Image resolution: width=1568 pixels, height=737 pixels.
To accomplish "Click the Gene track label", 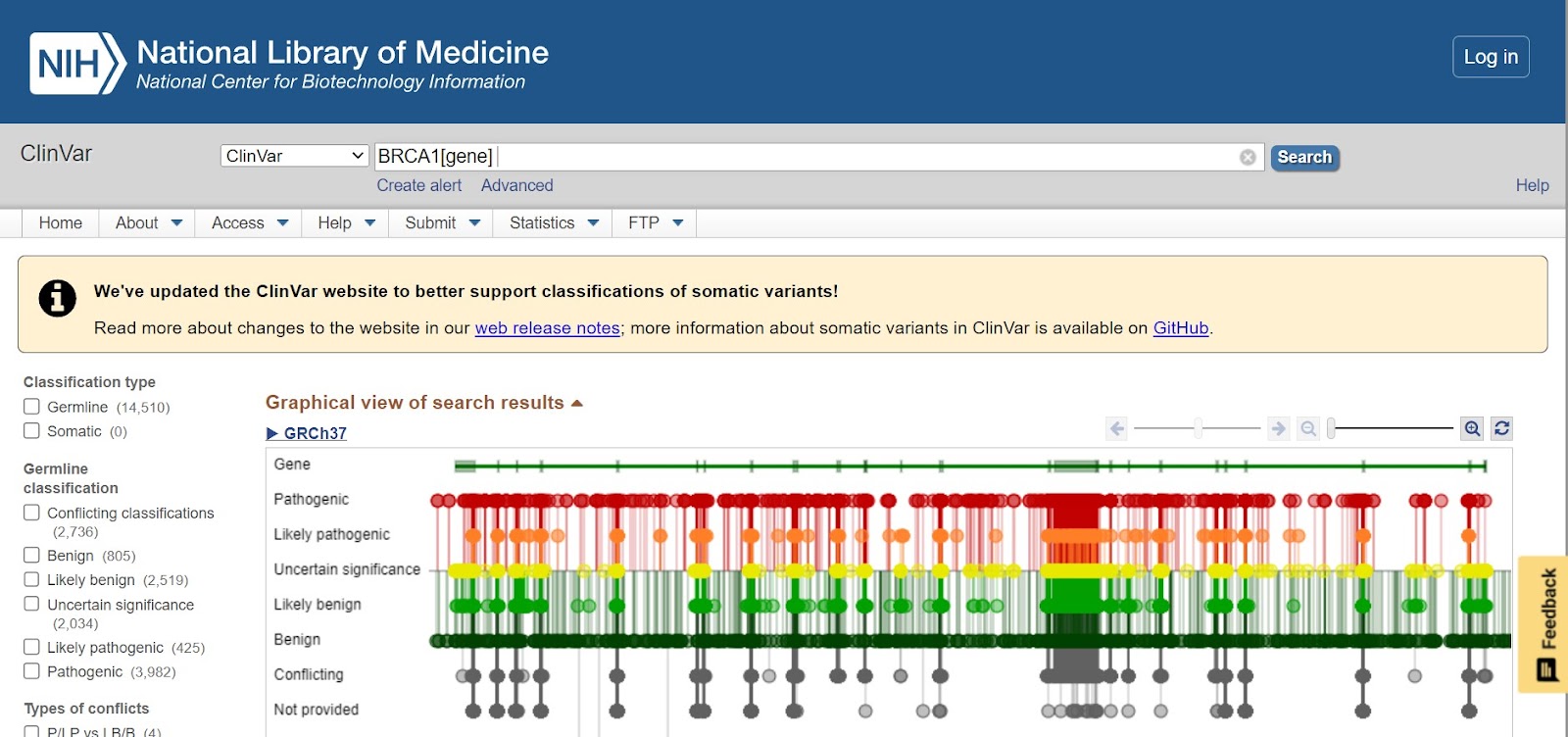I will (x=292, y=464).
